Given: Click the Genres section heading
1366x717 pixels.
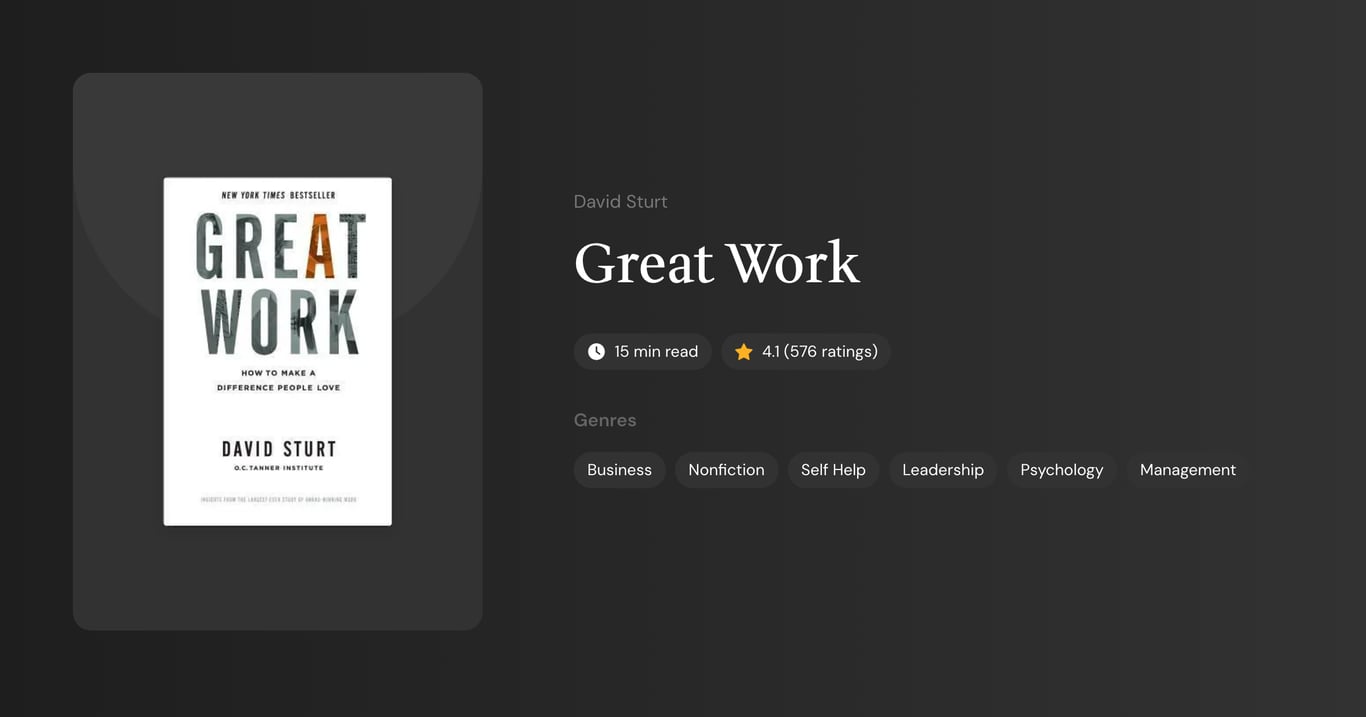Looking at the screenshot, I should coord(605,420).
